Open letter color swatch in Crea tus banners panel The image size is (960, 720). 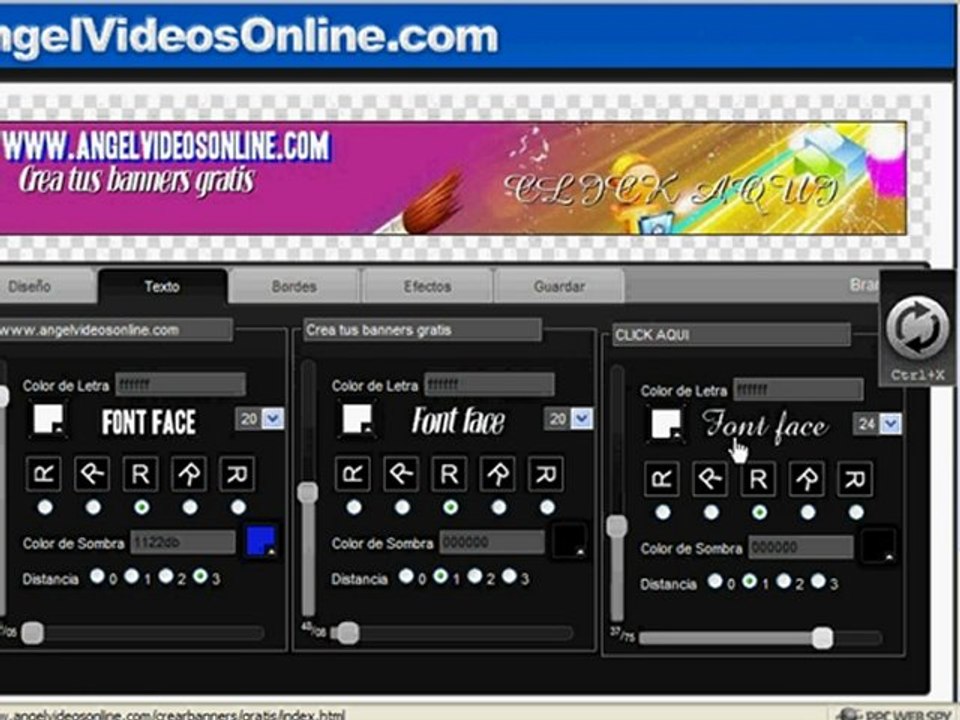[358, 419]
